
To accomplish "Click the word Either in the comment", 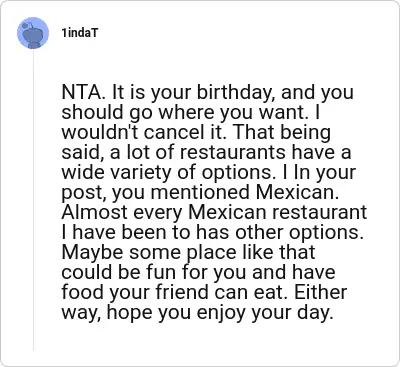I will coord(319,292).
